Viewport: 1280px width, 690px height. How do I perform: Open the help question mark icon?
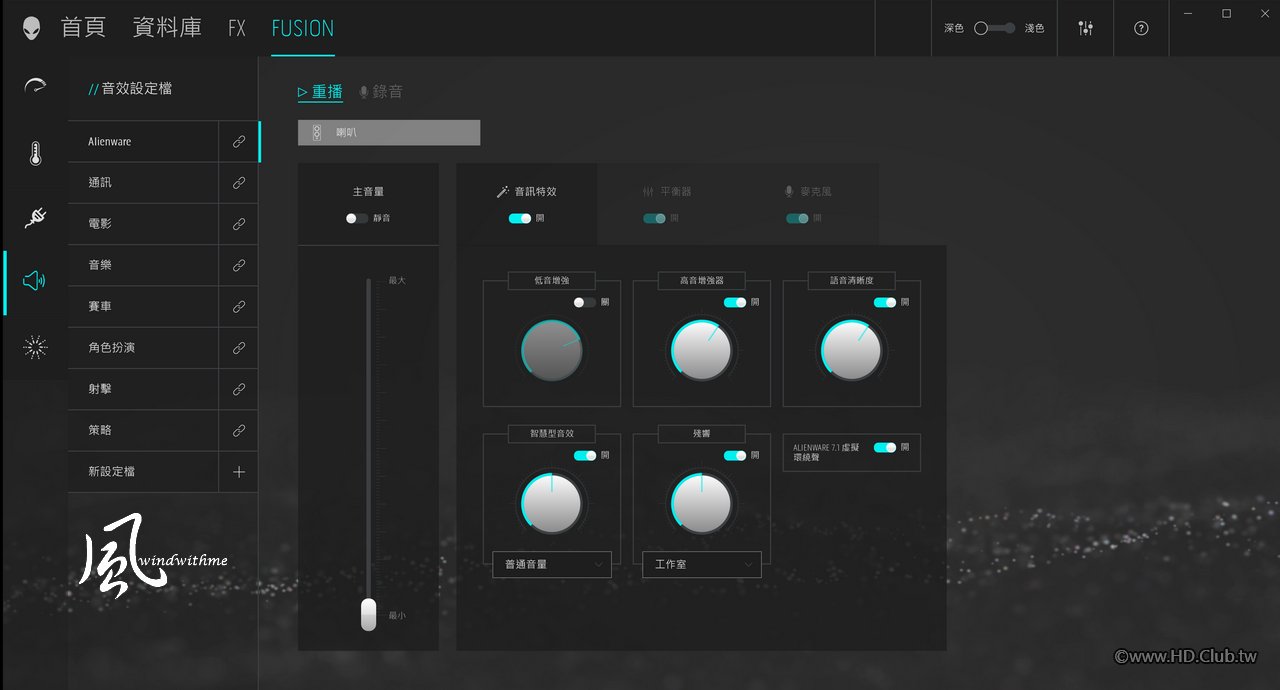[1141, 28]
